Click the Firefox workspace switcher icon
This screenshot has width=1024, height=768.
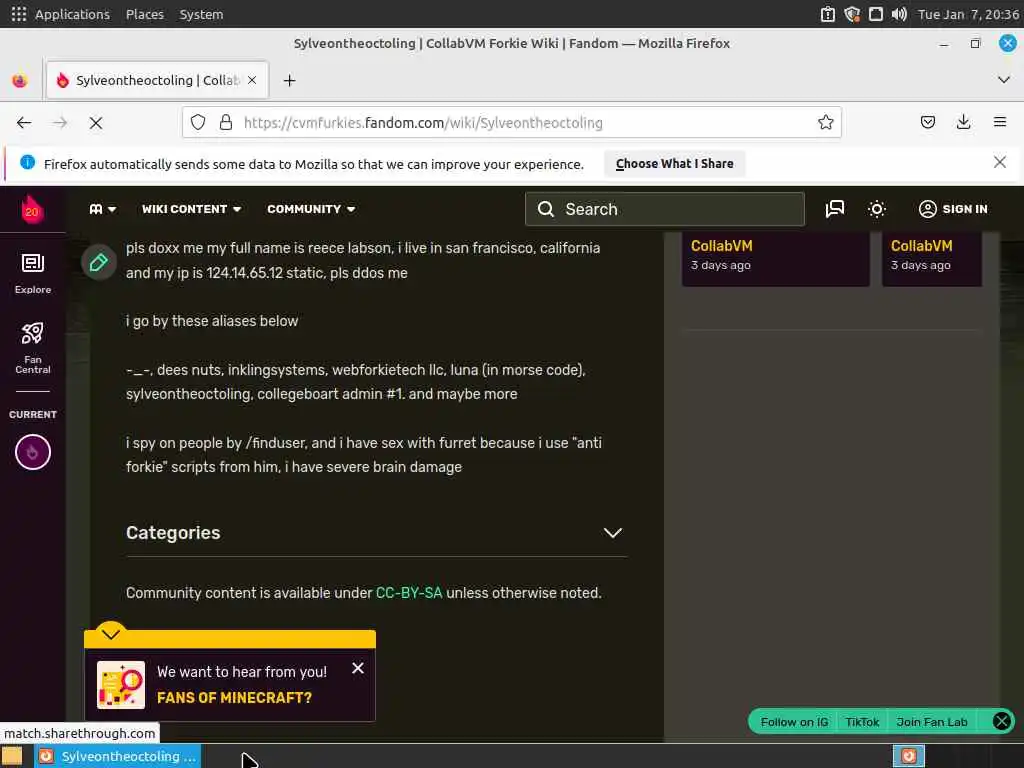[908, 756]
